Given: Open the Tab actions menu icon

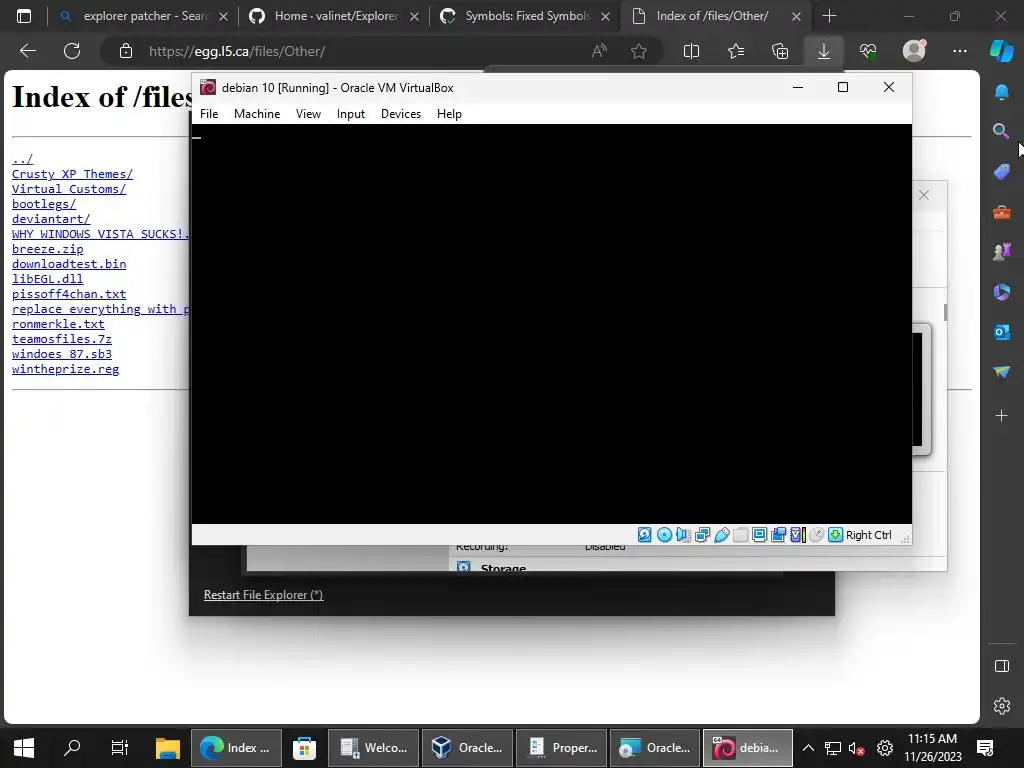Looking at the screenshot, I should (24, 16).
